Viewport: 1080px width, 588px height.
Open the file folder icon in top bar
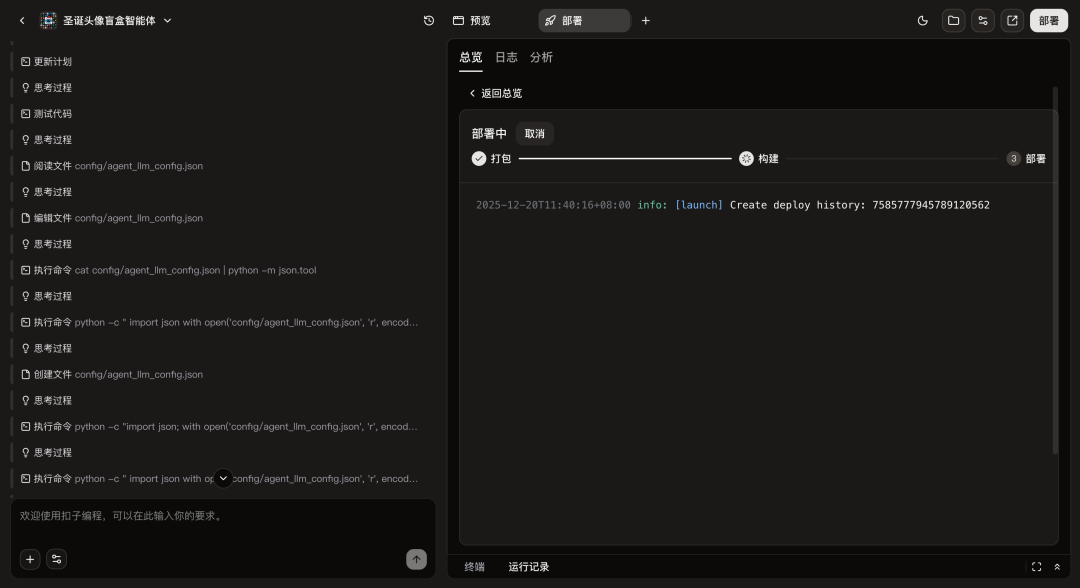tap(953, 20)
